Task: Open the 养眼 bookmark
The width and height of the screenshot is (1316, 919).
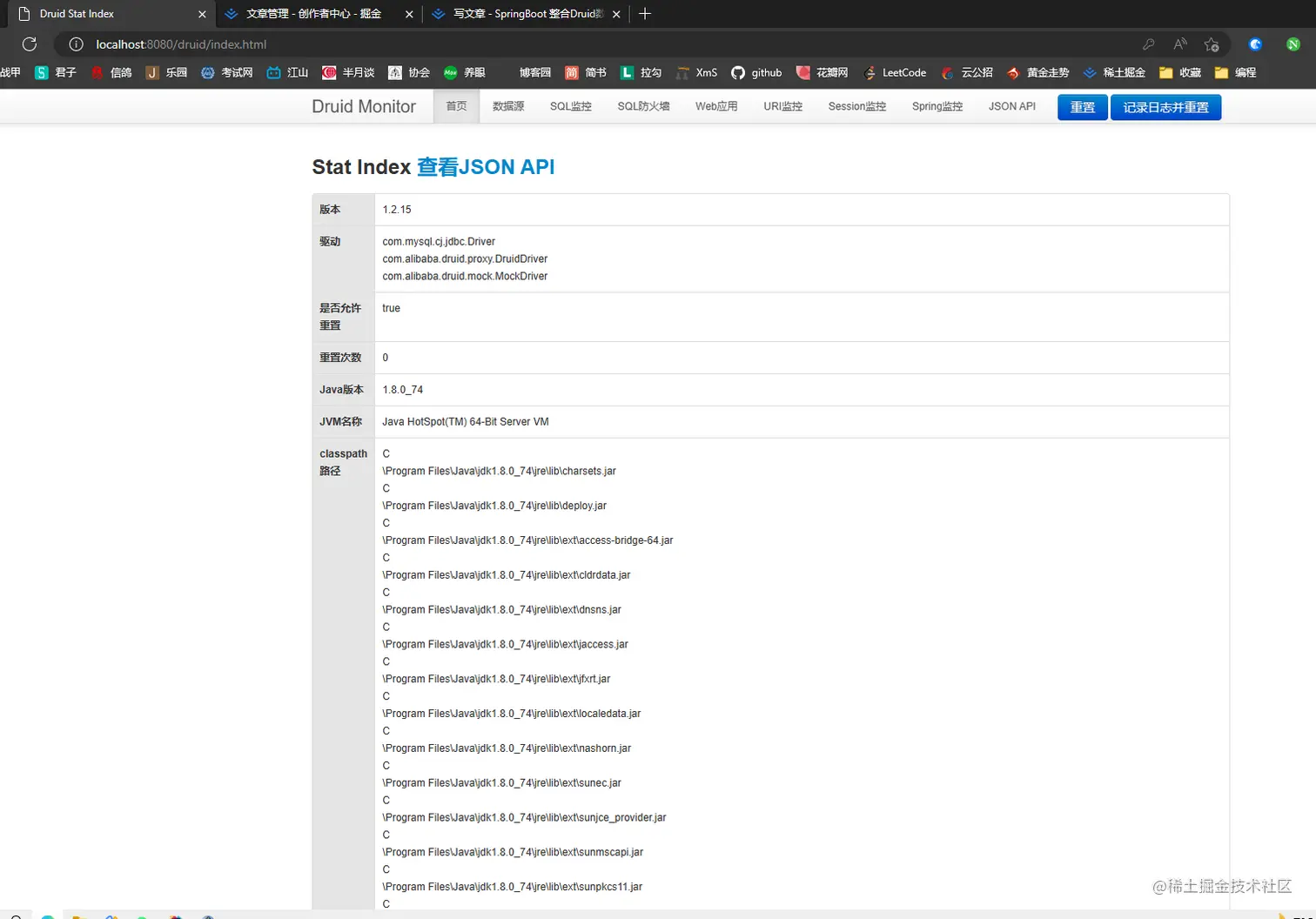Action: [465, 73]
